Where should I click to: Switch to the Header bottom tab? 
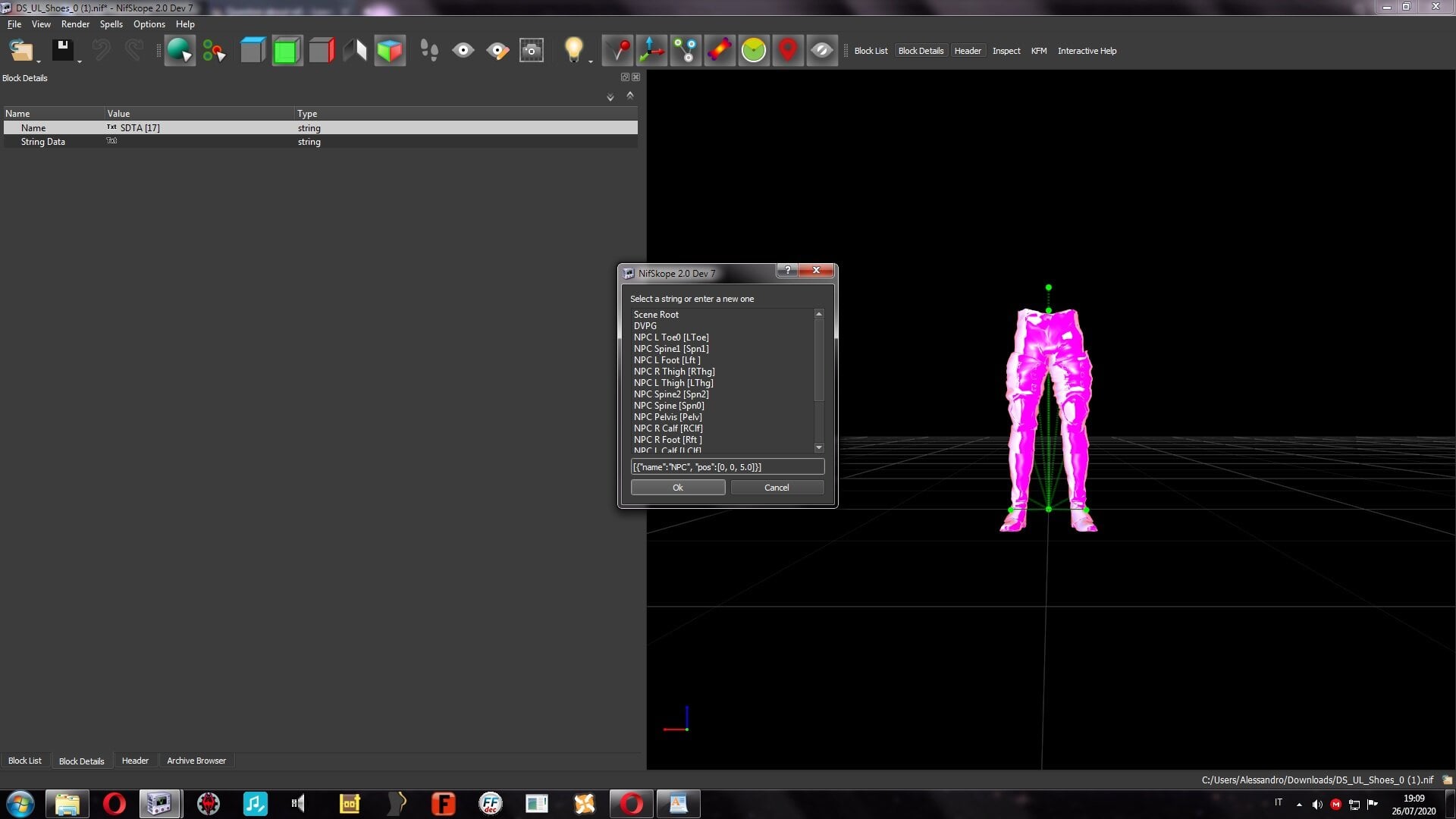[135, 761]
